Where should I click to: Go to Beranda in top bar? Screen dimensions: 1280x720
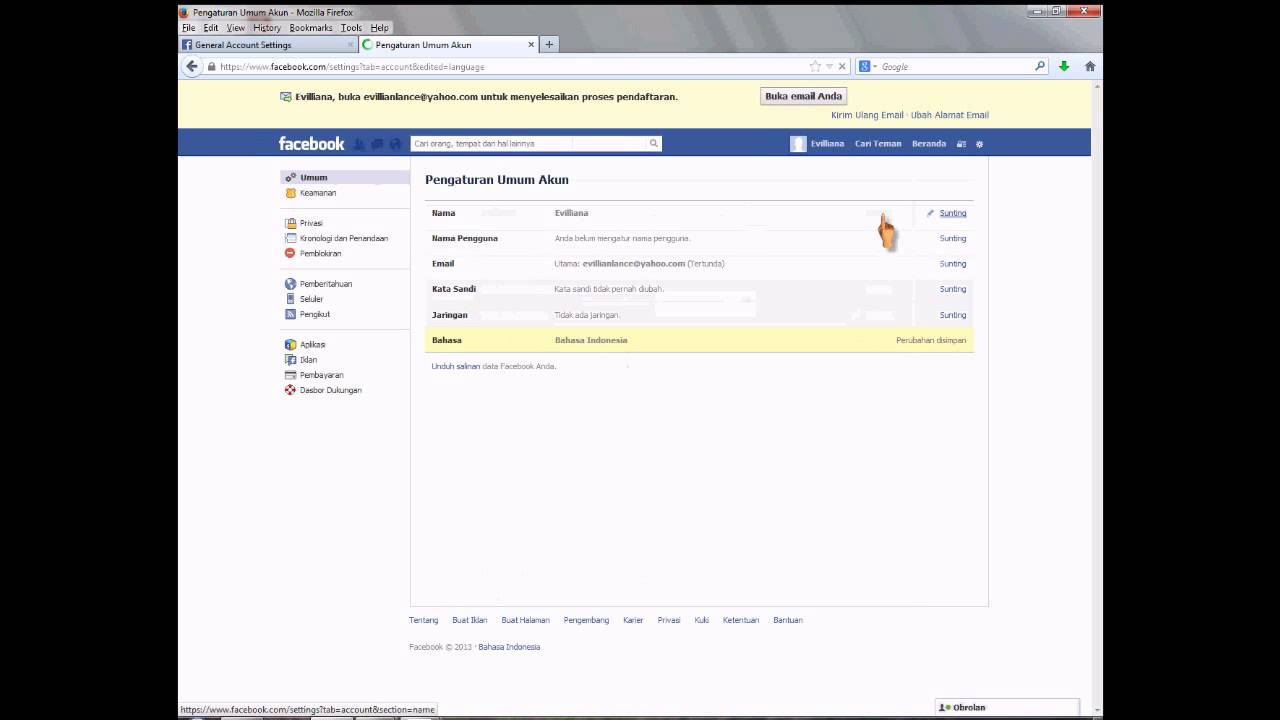click(929, 144)
